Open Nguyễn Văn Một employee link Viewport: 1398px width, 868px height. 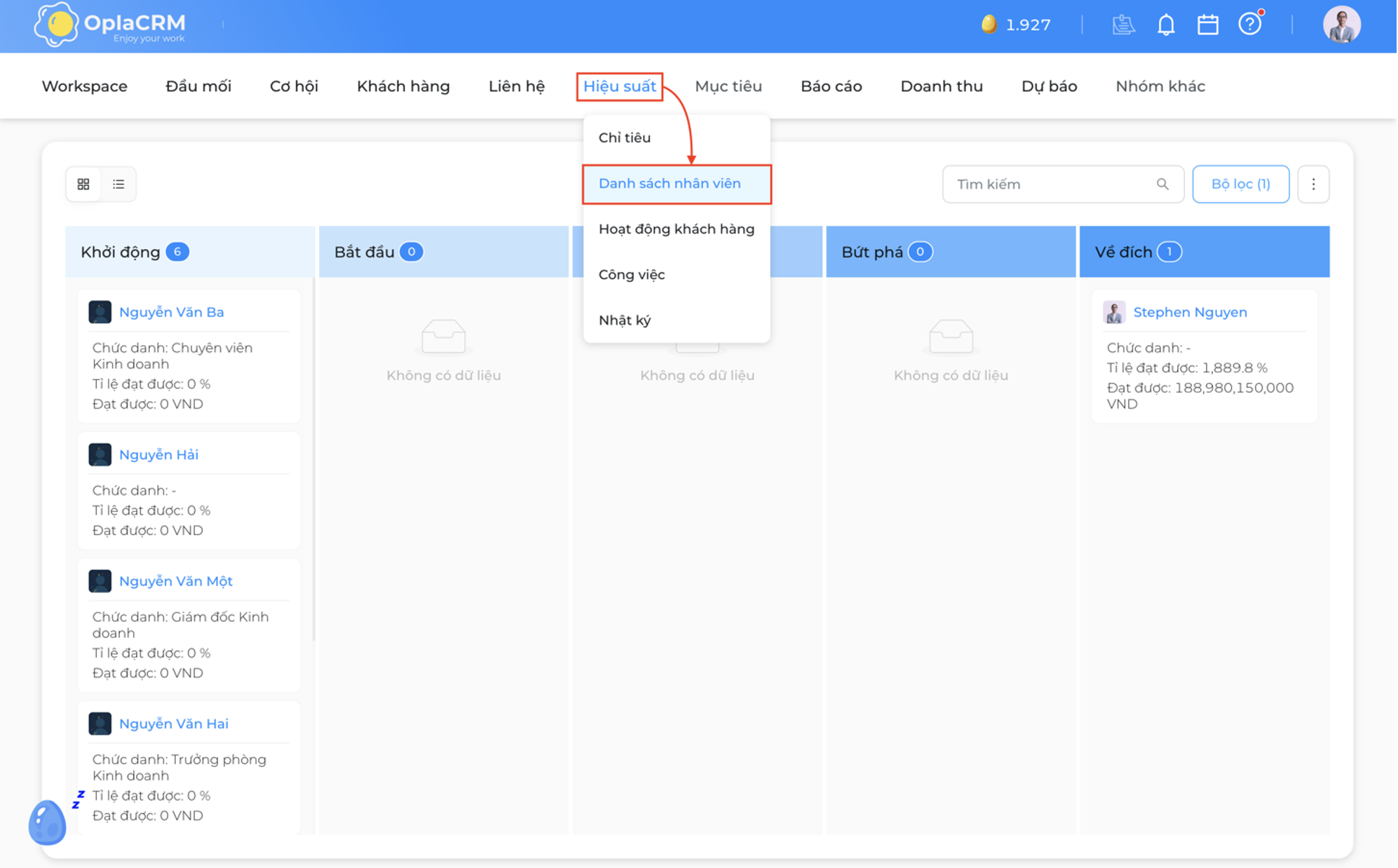coord(175,581)
